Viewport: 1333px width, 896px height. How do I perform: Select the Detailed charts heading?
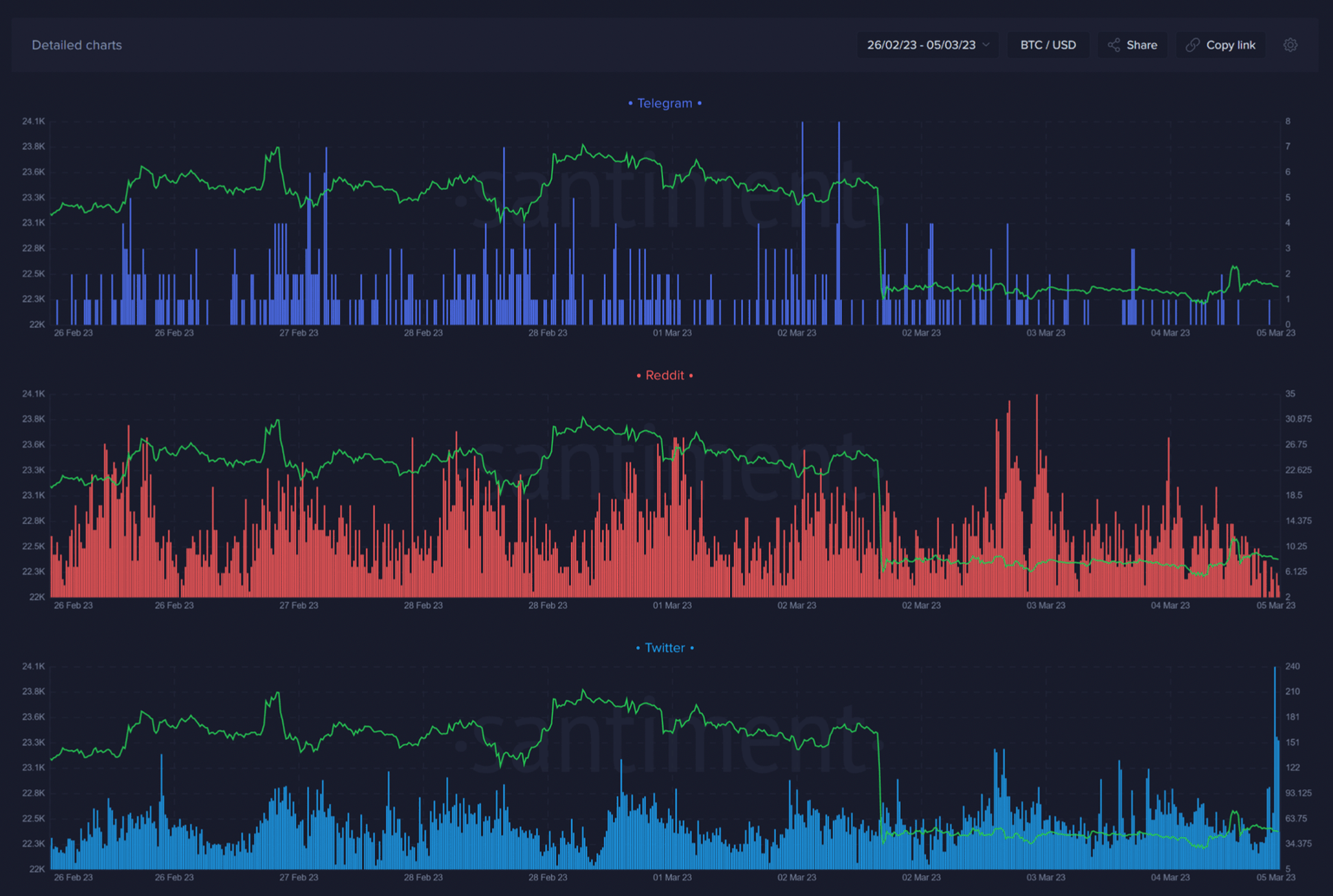pyautogui.click(x=76, y=44)
